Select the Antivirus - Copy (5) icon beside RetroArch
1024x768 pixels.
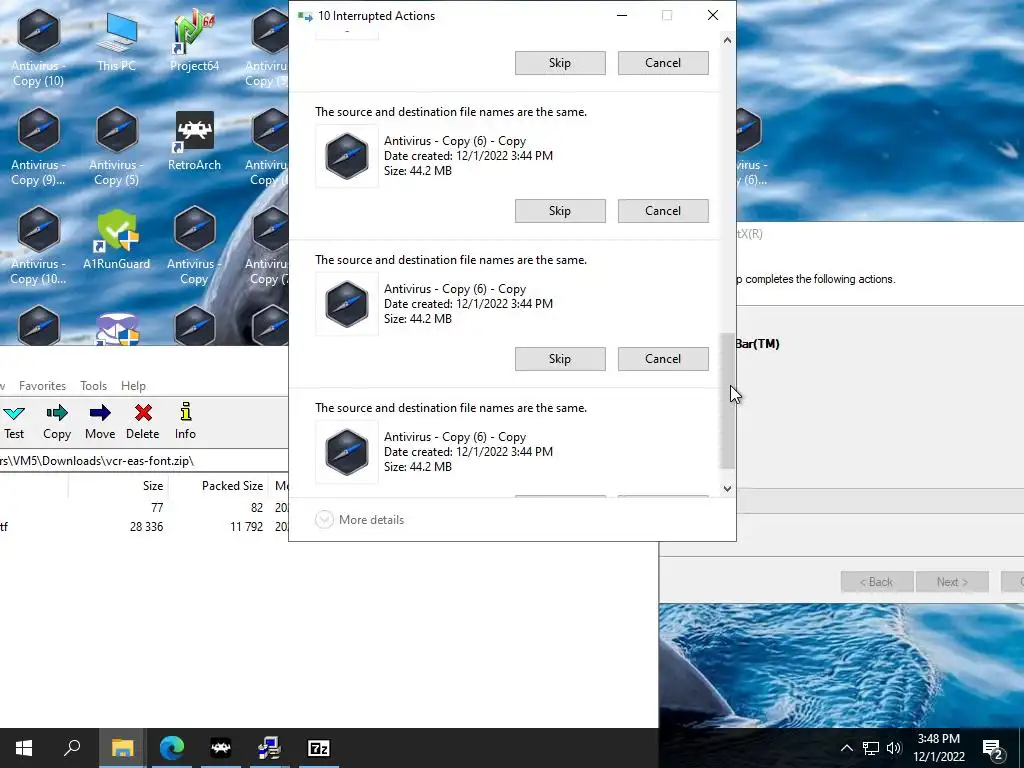[116, 148]
